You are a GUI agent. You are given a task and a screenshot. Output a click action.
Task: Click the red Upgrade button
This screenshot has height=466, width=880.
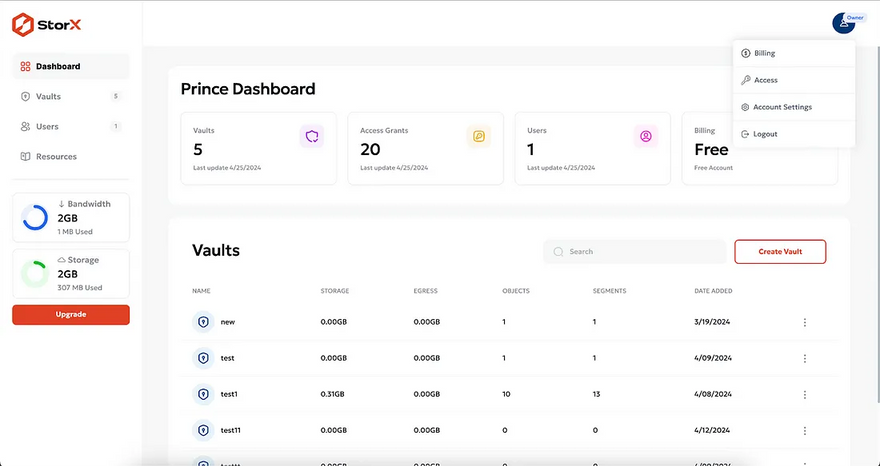(x=71, y=314)
